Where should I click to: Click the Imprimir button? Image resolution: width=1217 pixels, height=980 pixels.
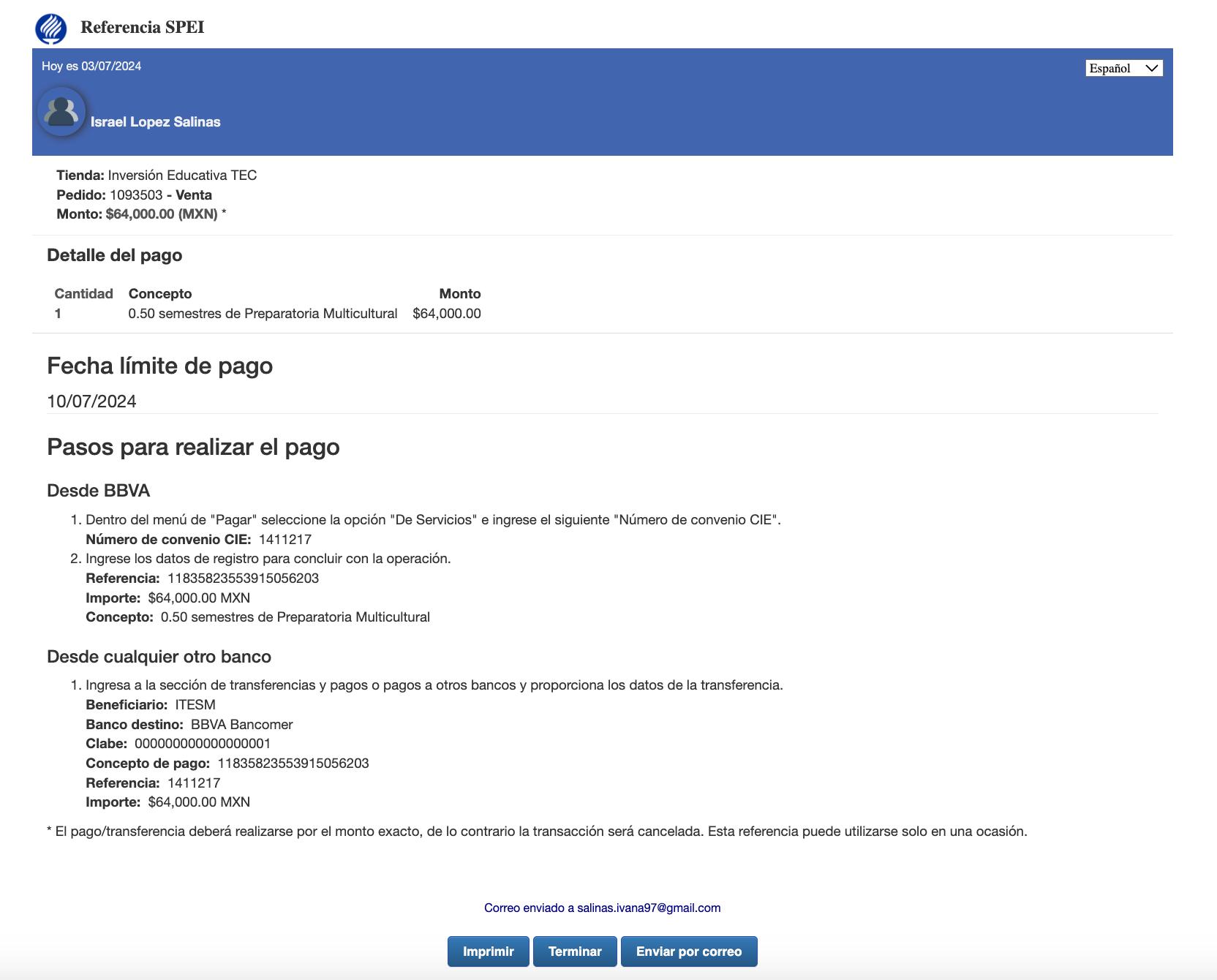(488, 951)
